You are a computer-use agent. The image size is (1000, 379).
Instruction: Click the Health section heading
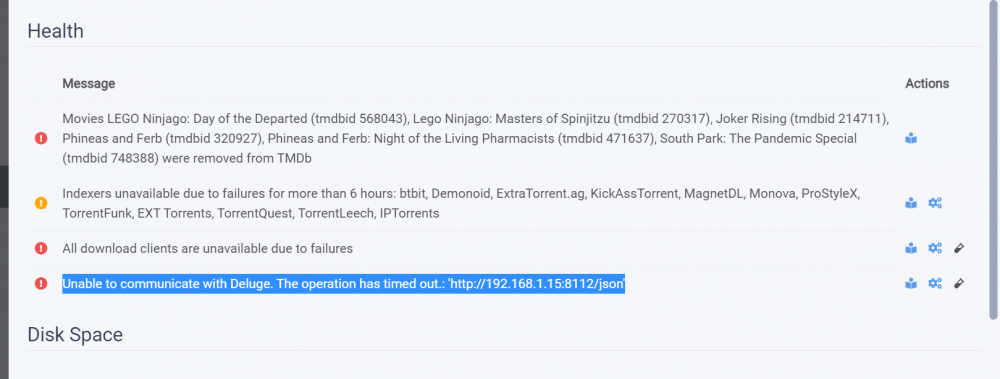point(55,31)
